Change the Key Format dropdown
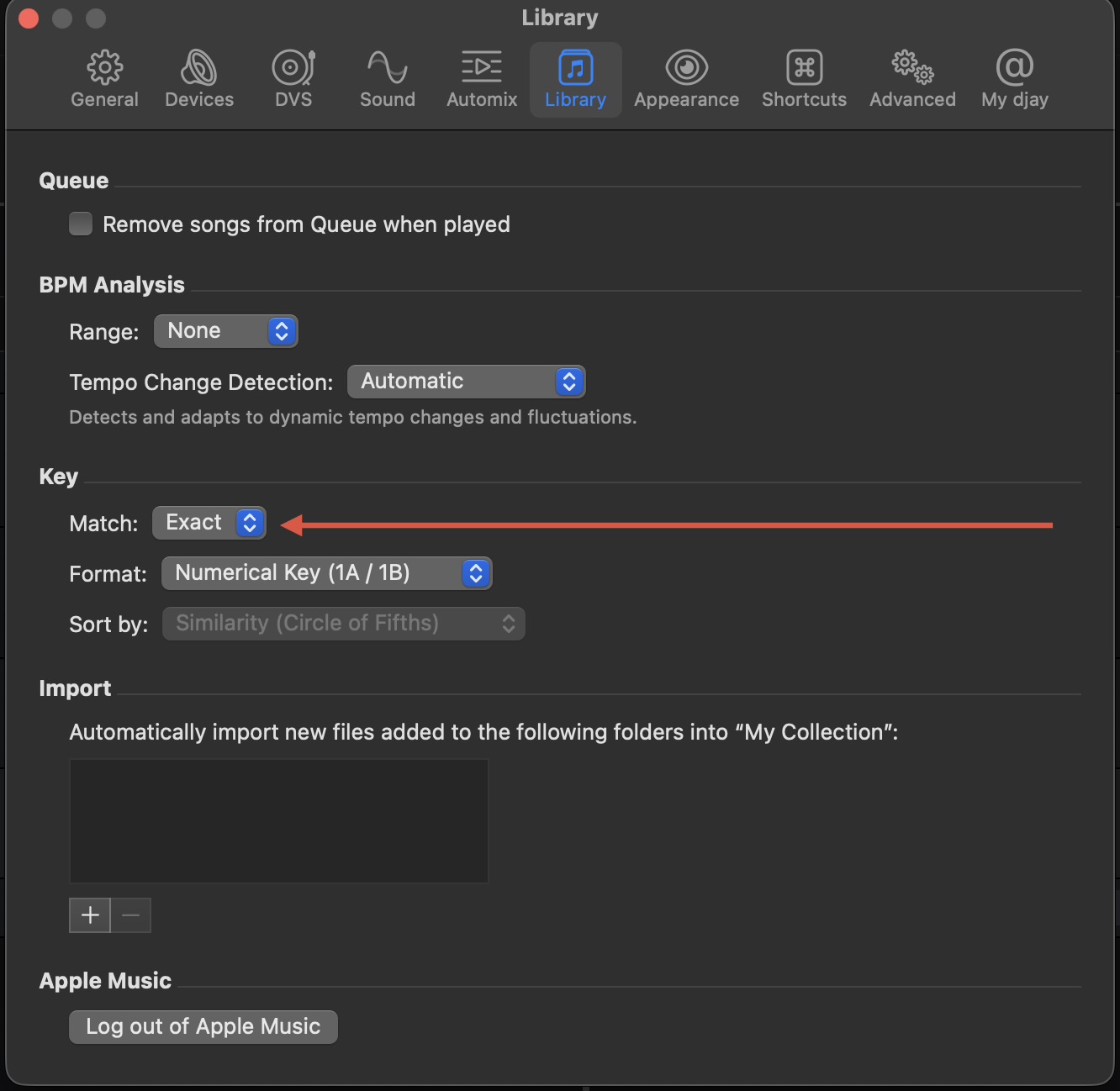The width and height of the screenshot is (1120, 1091). point(326,573)
